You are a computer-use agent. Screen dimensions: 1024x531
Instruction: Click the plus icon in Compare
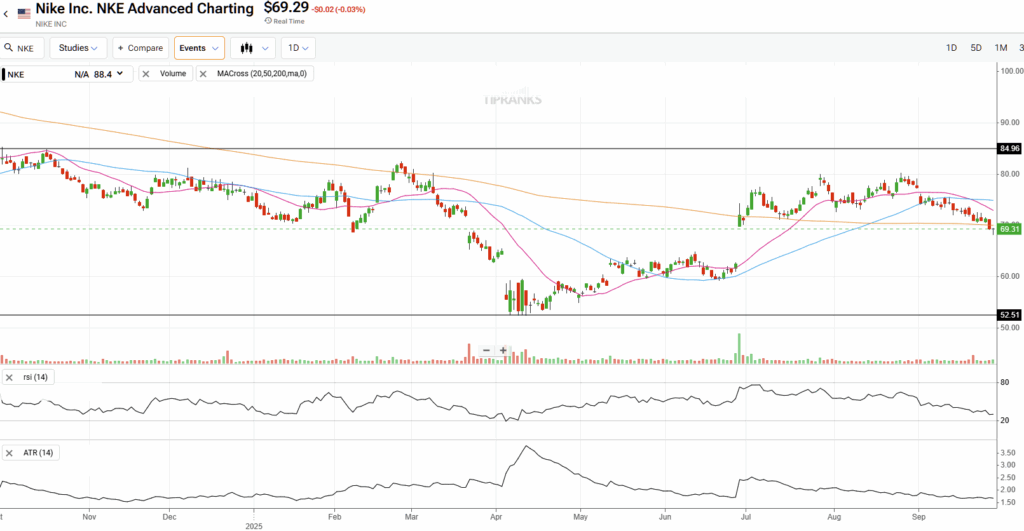click(x=120, y=48)
